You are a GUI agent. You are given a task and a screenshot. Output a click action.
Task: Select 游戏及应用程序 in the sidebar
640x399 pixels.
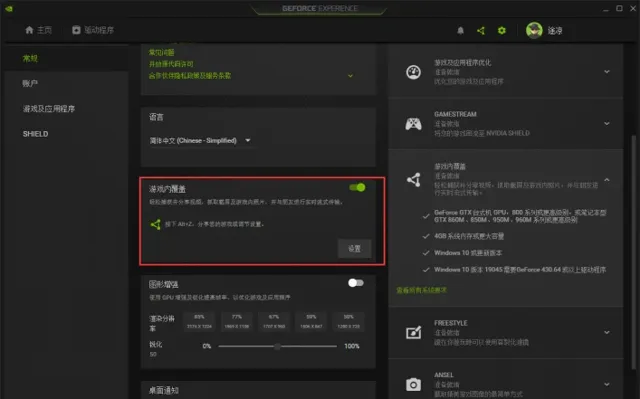point(49,109)
